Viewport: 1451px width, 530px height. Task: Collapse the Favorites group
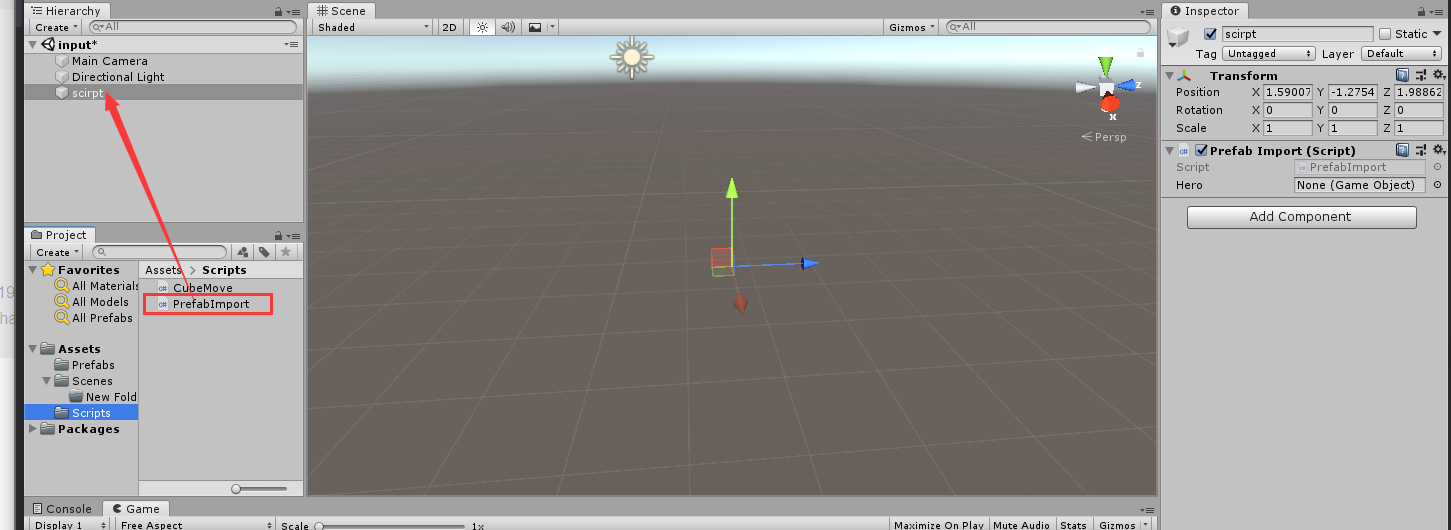pyautogui.click(x=33, y=270)
